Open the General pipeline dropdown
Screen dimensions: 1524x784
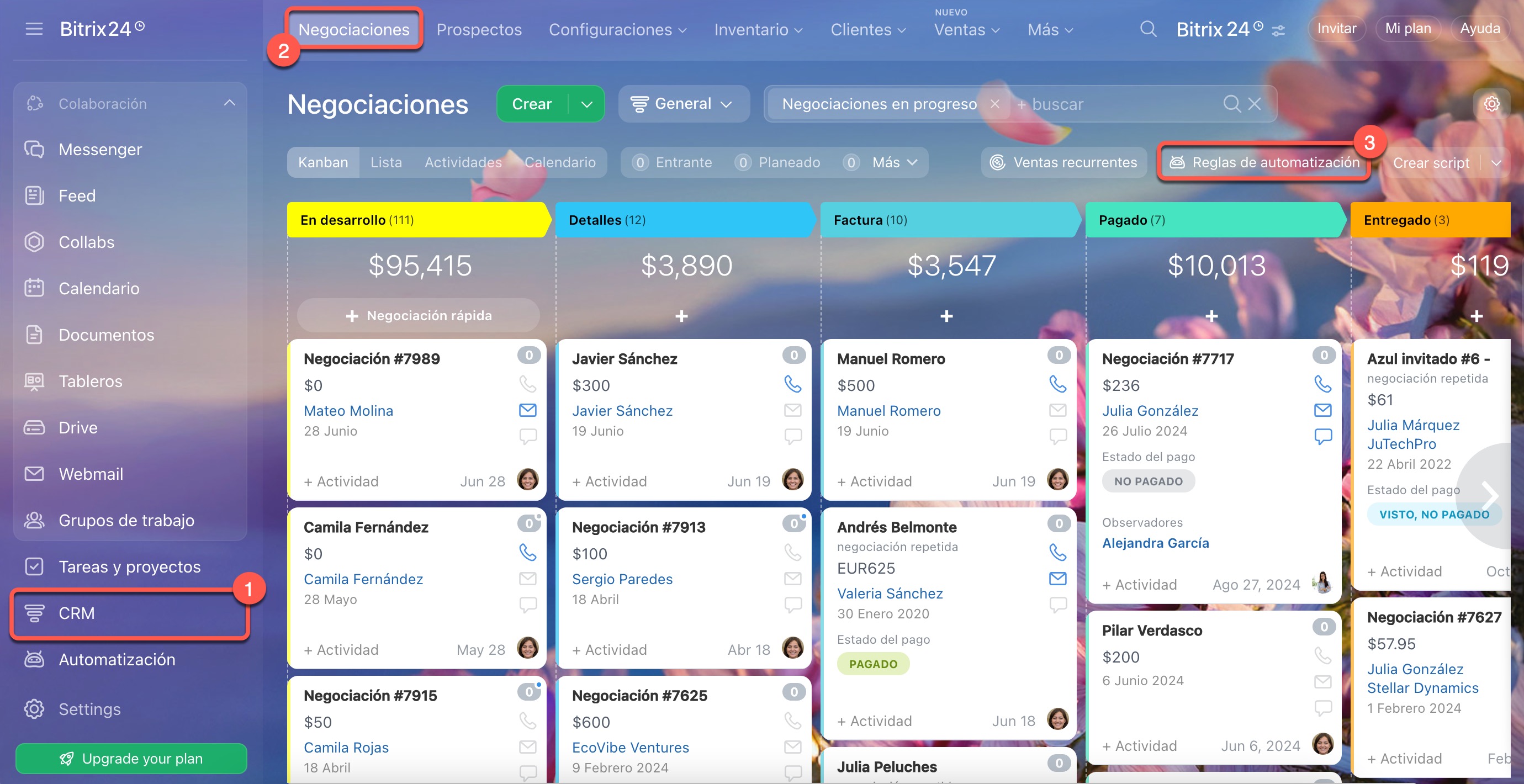point(684,104)
